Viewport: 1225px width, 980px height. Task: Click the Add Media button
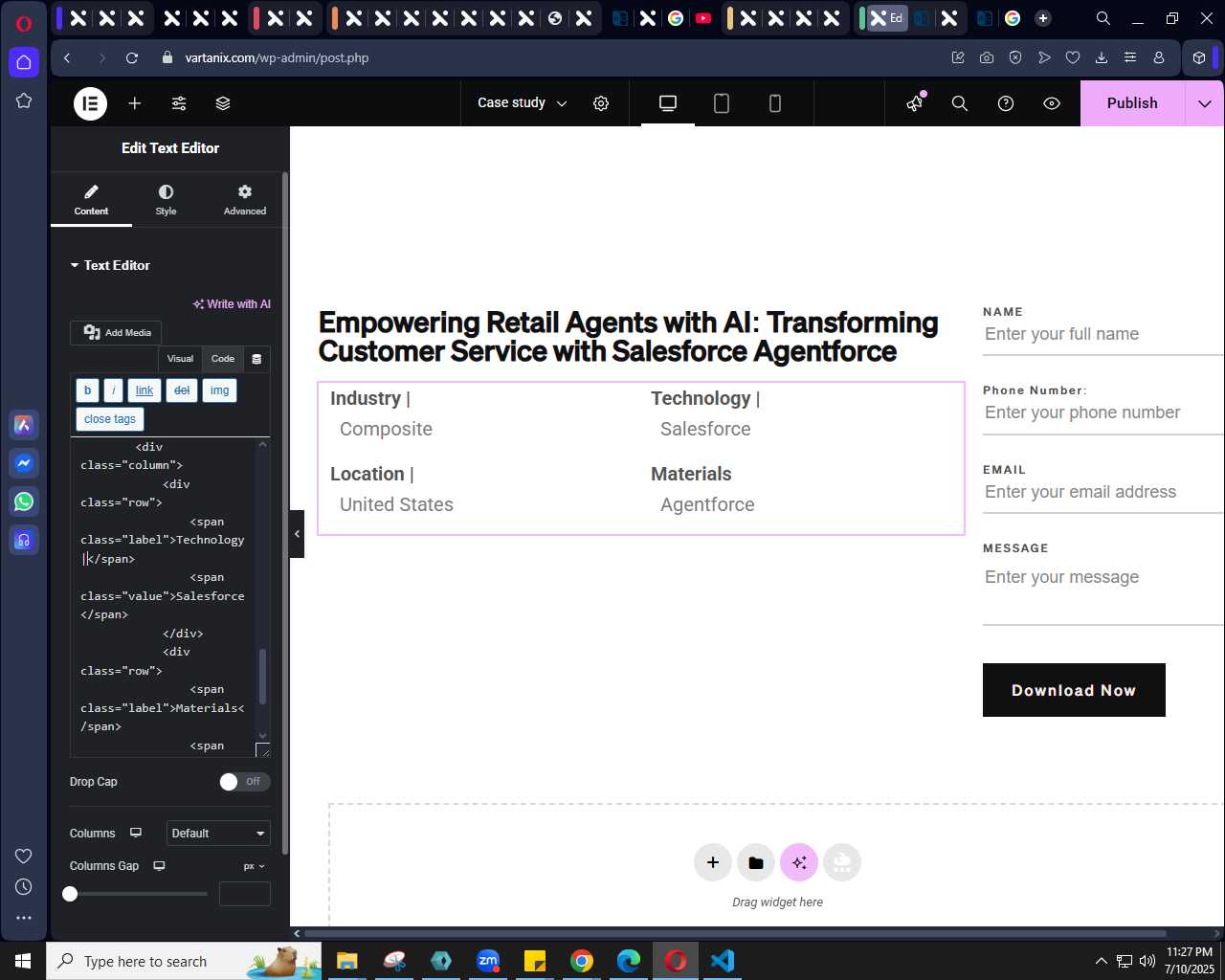116,332
